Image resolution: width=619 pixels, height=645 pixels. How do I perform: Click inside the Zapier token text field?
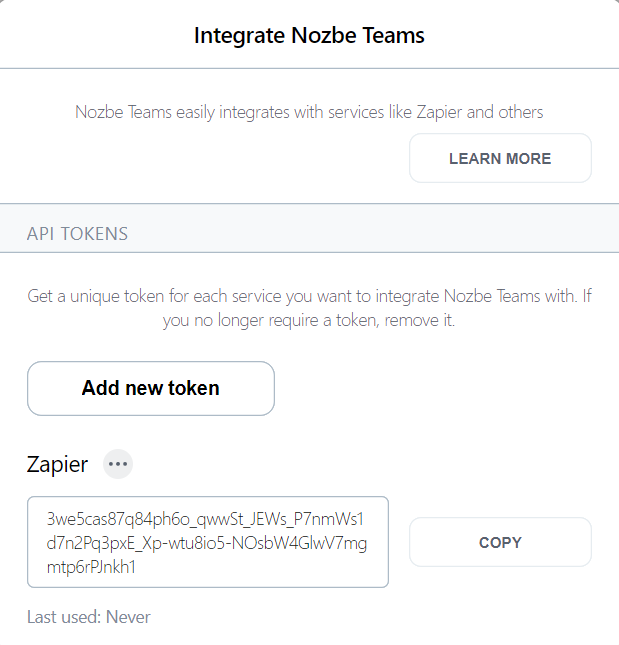(x=208, y=542)
